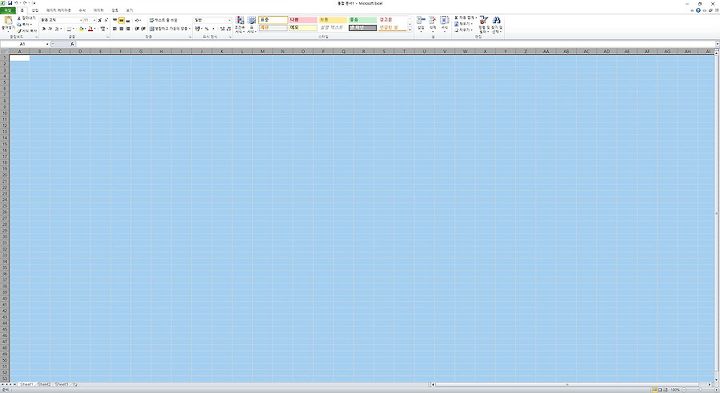720x393 pixels.
Task: Open Sort and Filter menu
Action: [483, 24]
